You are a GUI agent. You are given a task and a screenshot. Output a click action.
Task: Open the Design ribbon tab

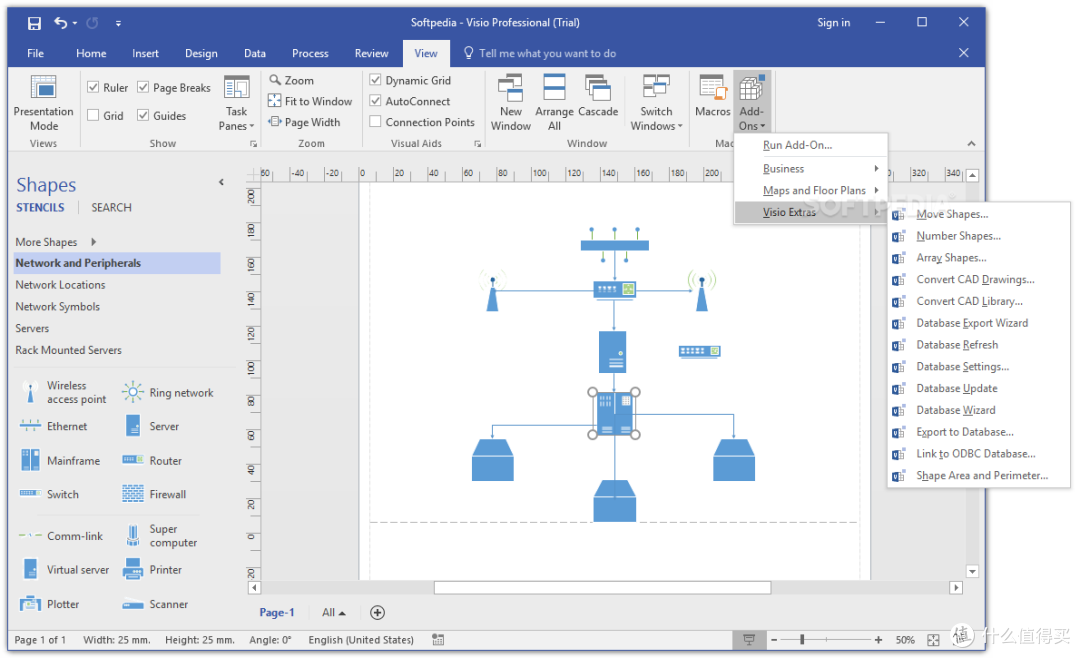point(201,53)
